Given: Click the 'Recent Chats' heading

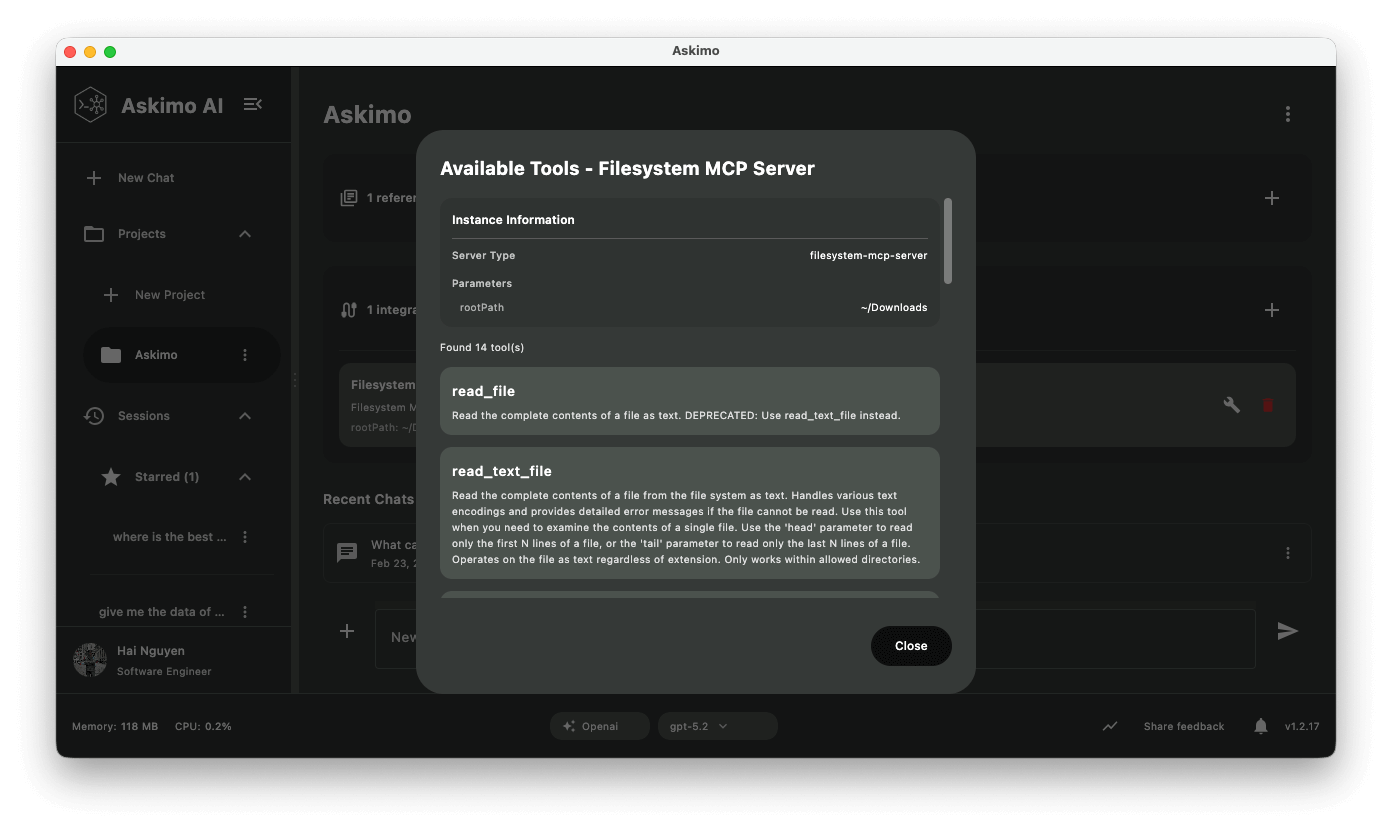Looking at the screenshot, I should 368,499.
